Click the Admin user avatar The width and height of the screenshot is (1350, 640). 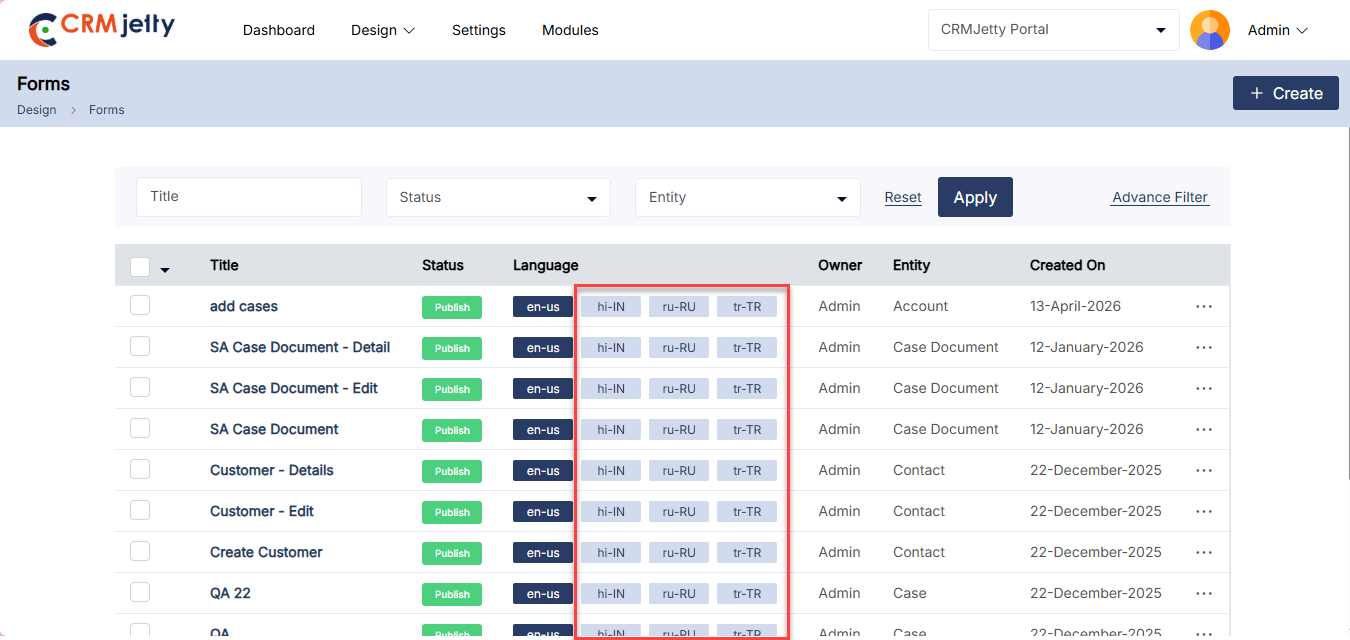point(1209,30)
